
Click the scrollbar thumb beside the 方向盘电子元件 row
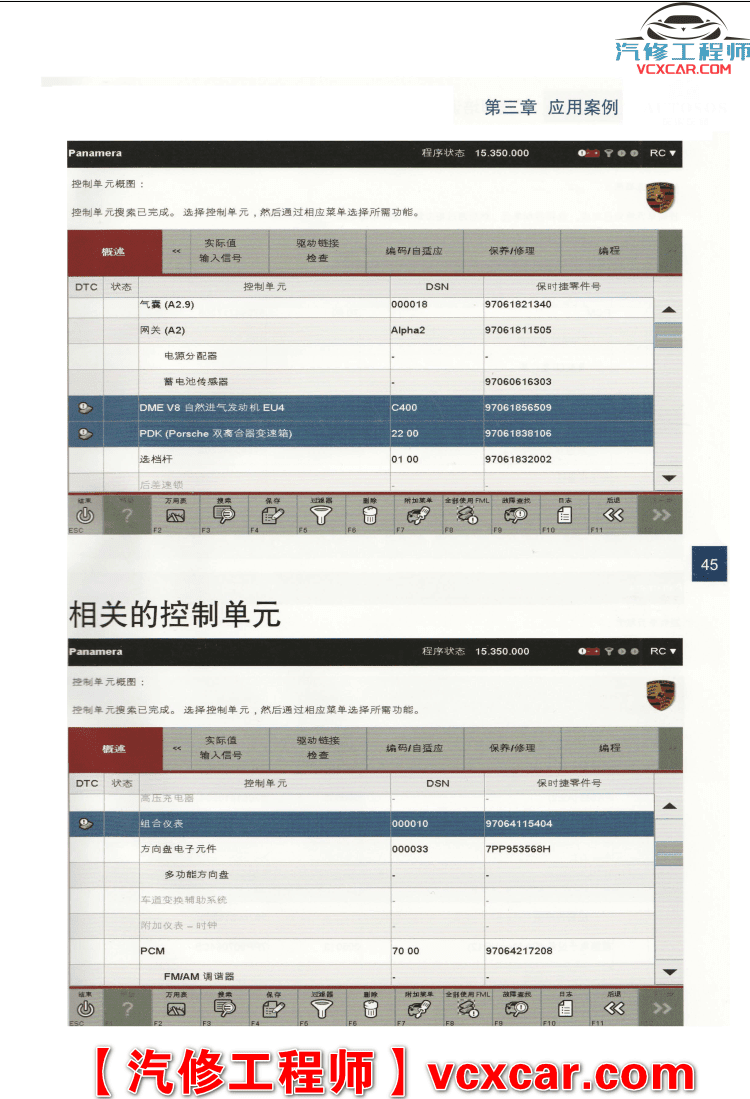click(669, 853)
